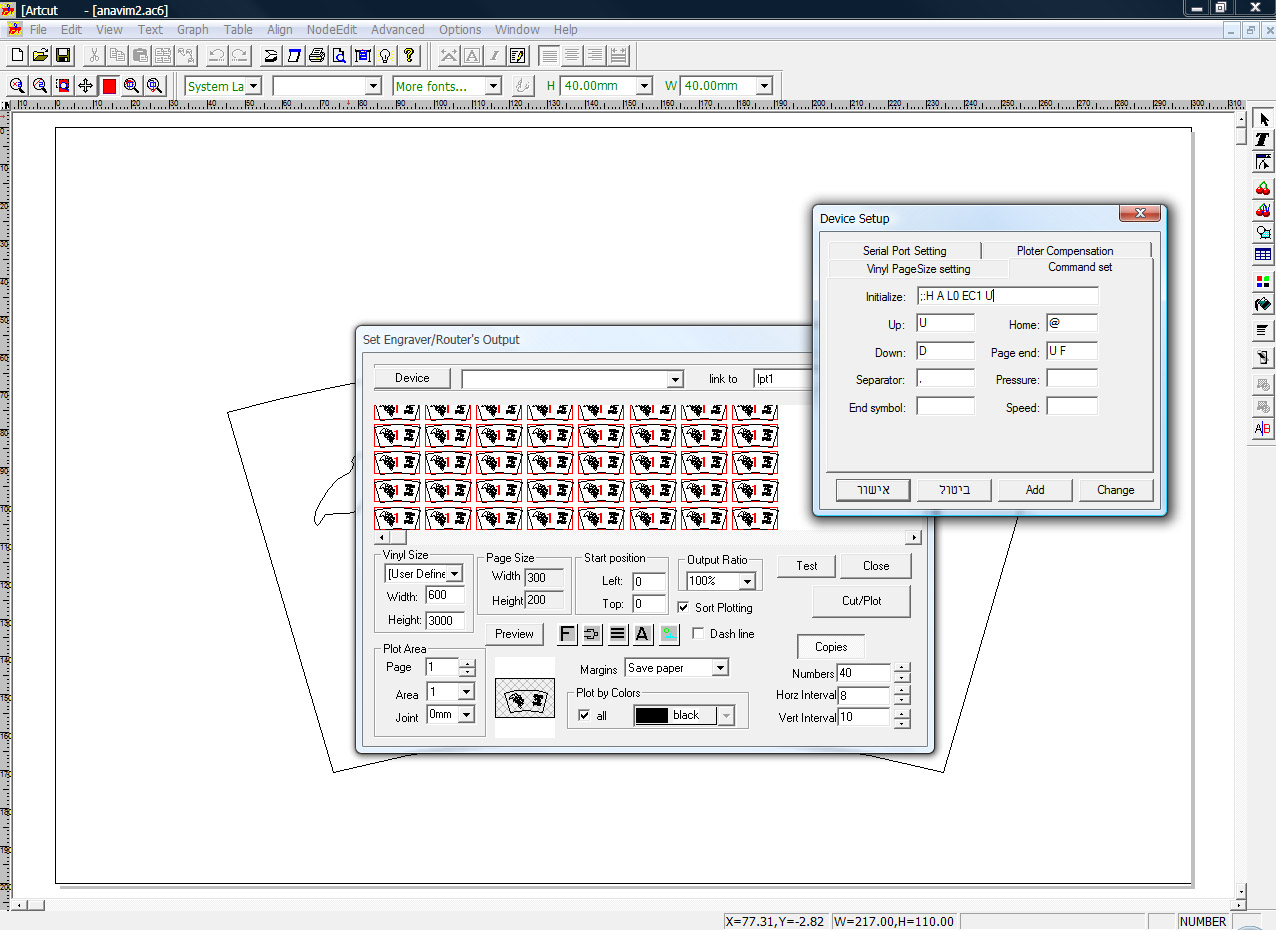
Task: Click the table grid tool icon
Action: tap(1263, 255)
